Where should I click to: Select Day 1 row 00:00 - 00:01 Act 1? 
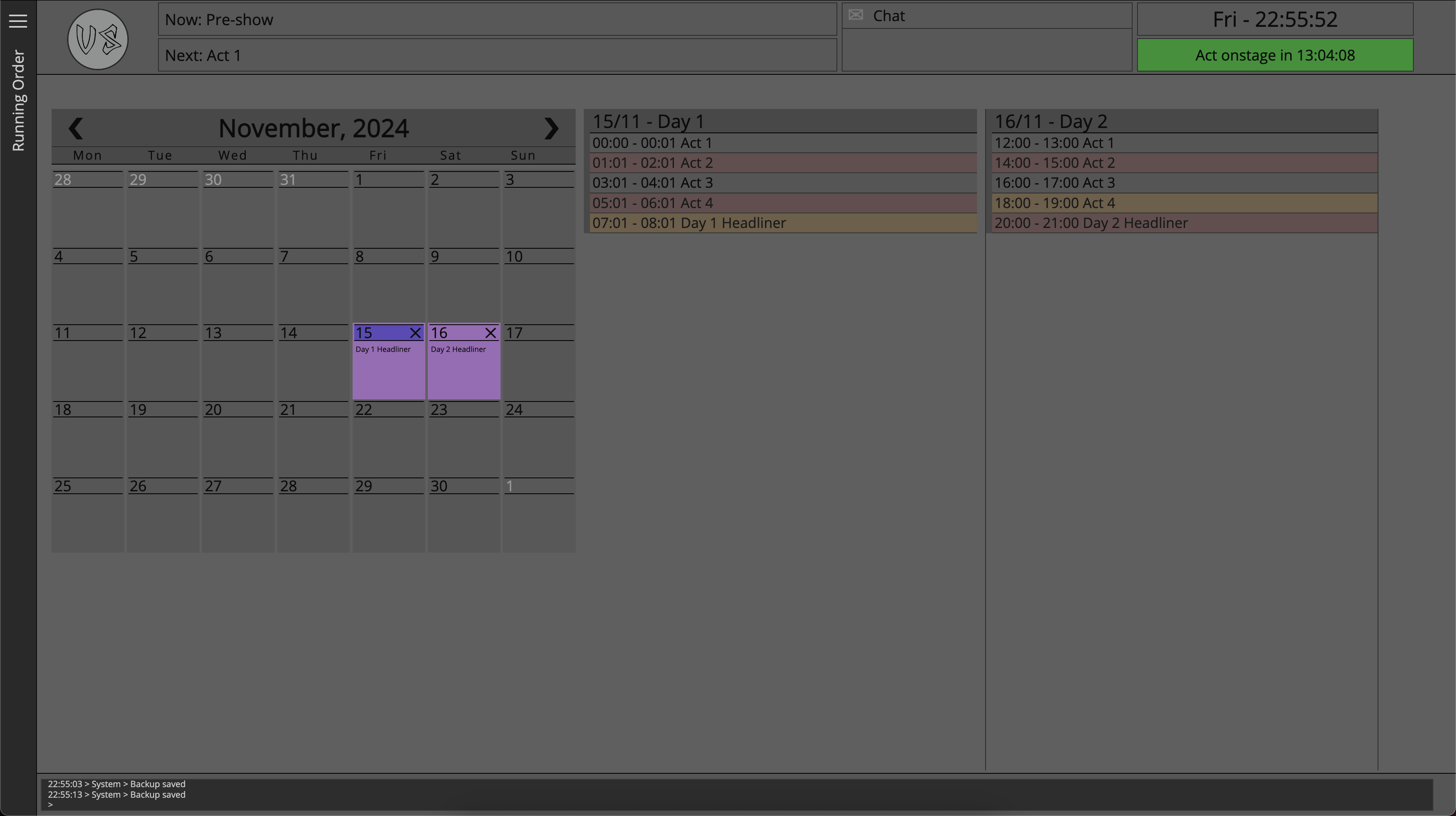(x=783, y=143)
